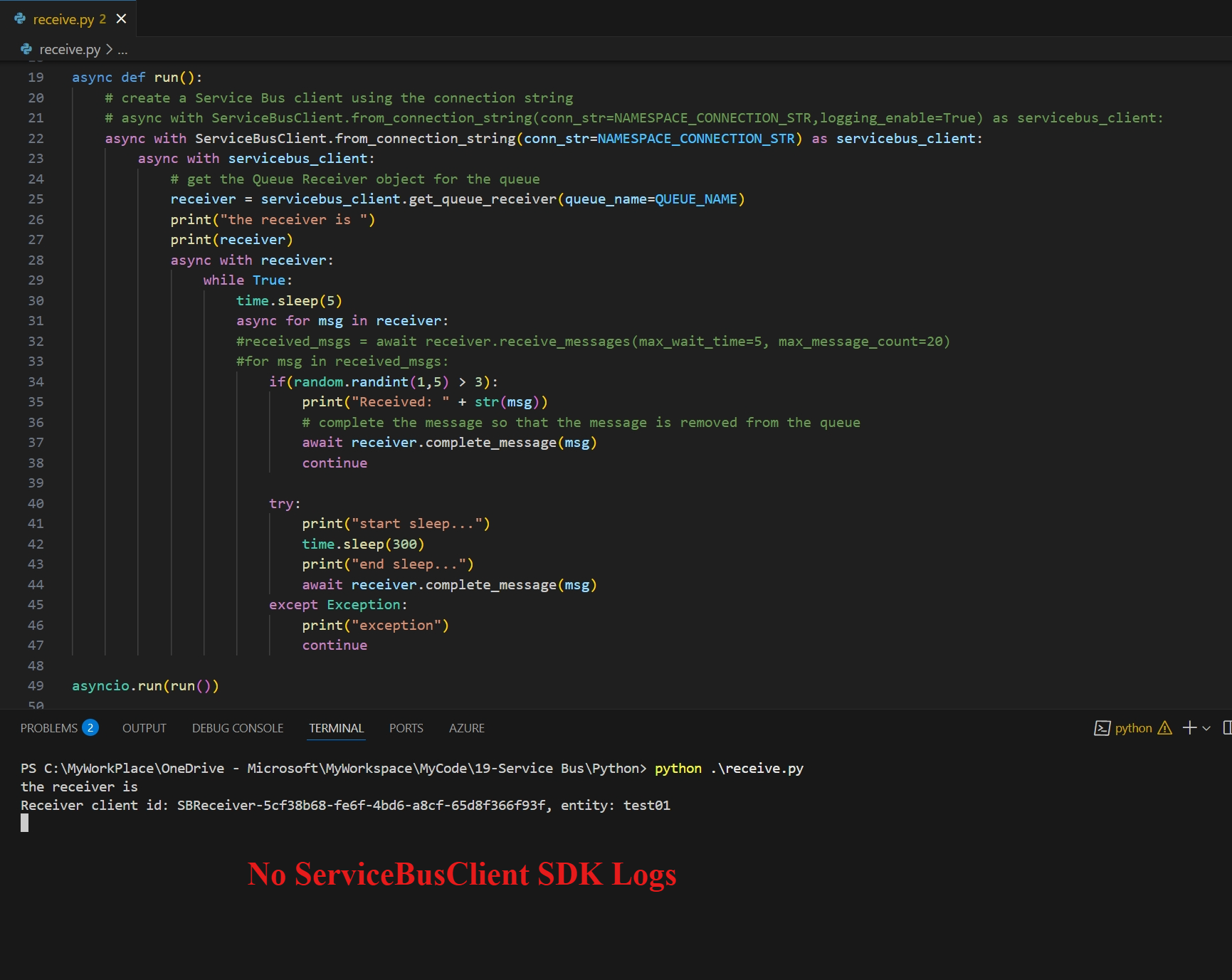Click the split terminal icon at panel edge

coord(1227,728)
